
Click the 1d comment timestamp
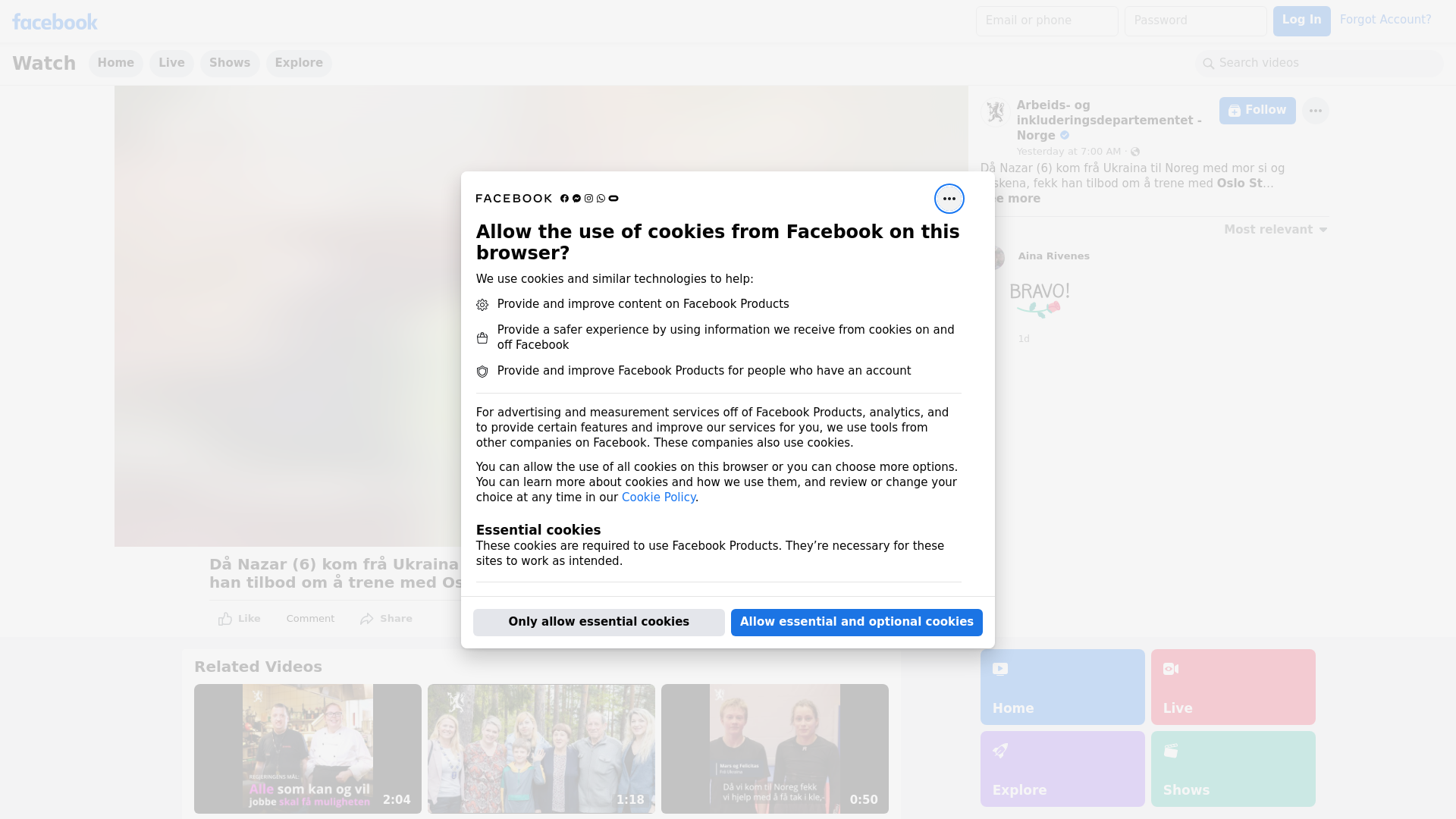pyautogui.click(x=1024, y=339)
